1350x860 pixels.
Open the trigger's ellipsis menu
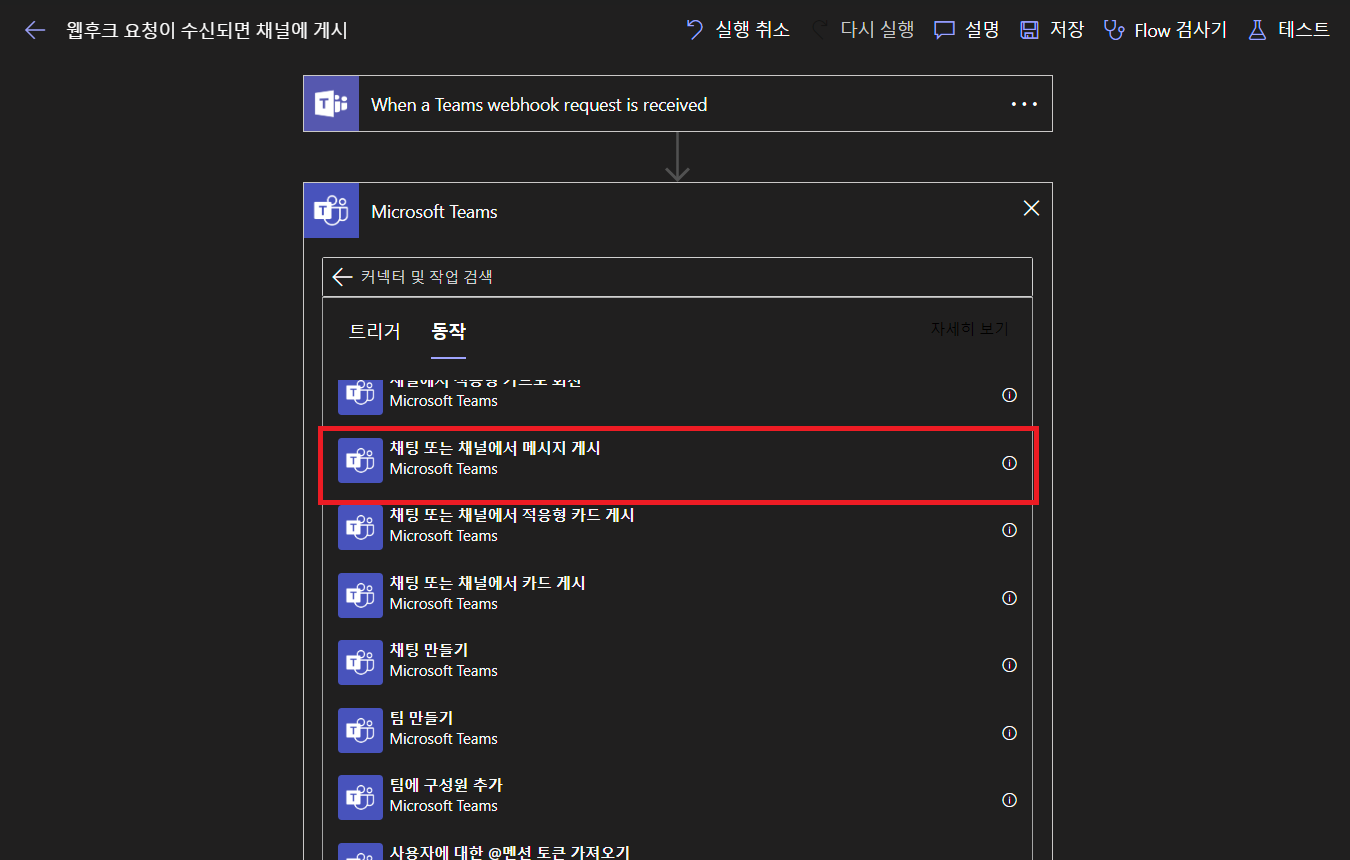click(1024, 104)
